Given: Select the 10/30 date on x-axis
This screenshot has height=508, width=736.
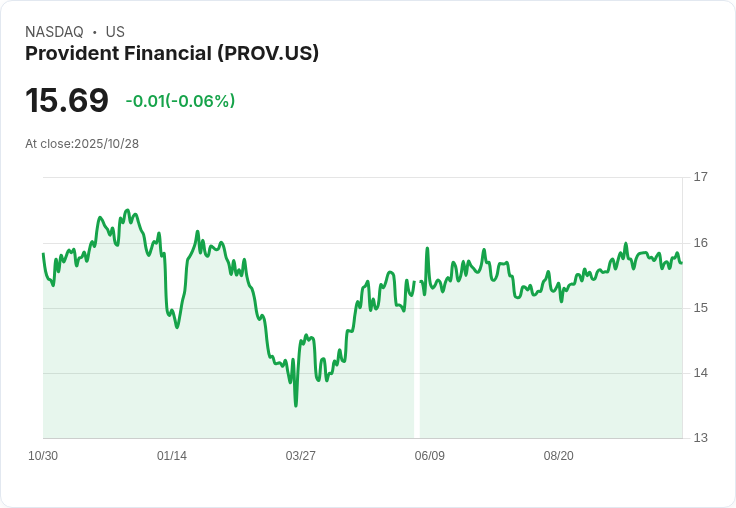Looking at the screenshot, I should [43, 456].
